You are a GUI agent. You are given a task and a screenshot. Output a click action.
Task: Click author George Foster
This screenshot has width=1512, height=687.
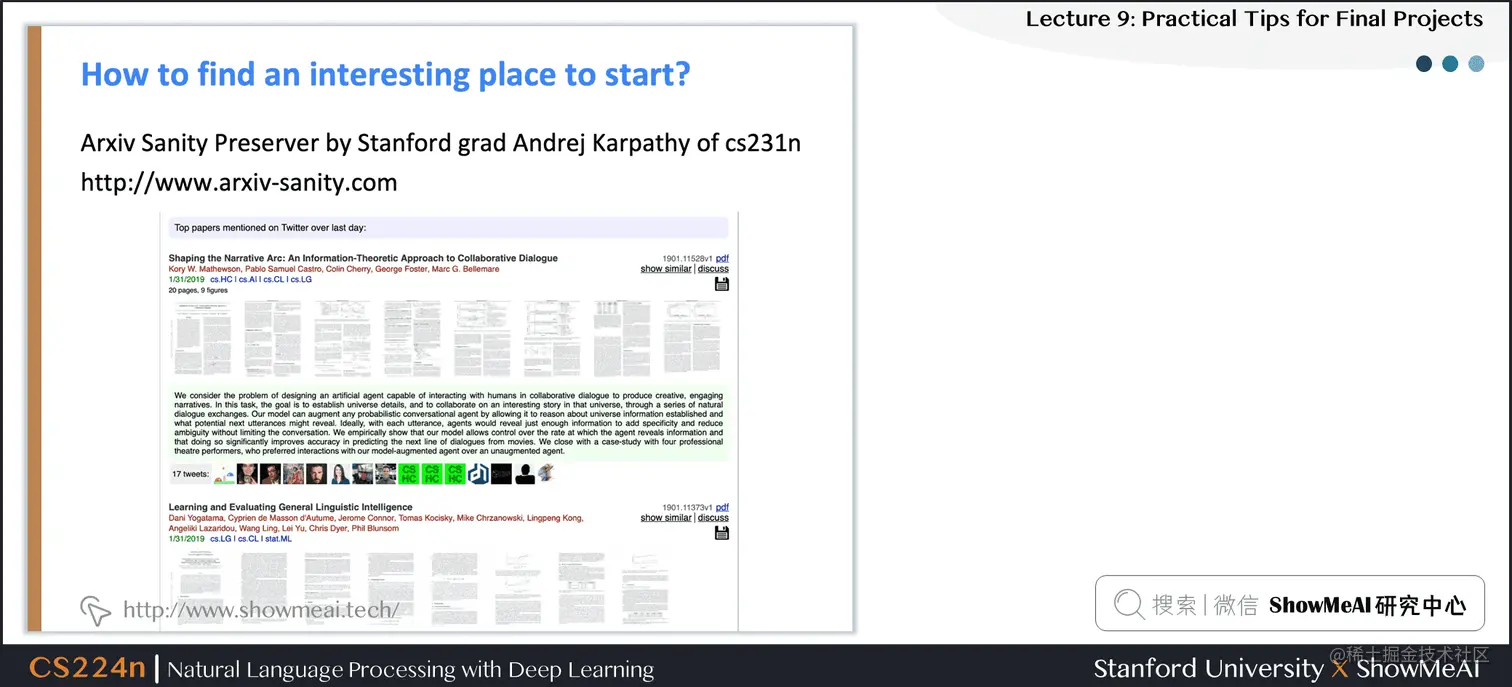point(400,269)
